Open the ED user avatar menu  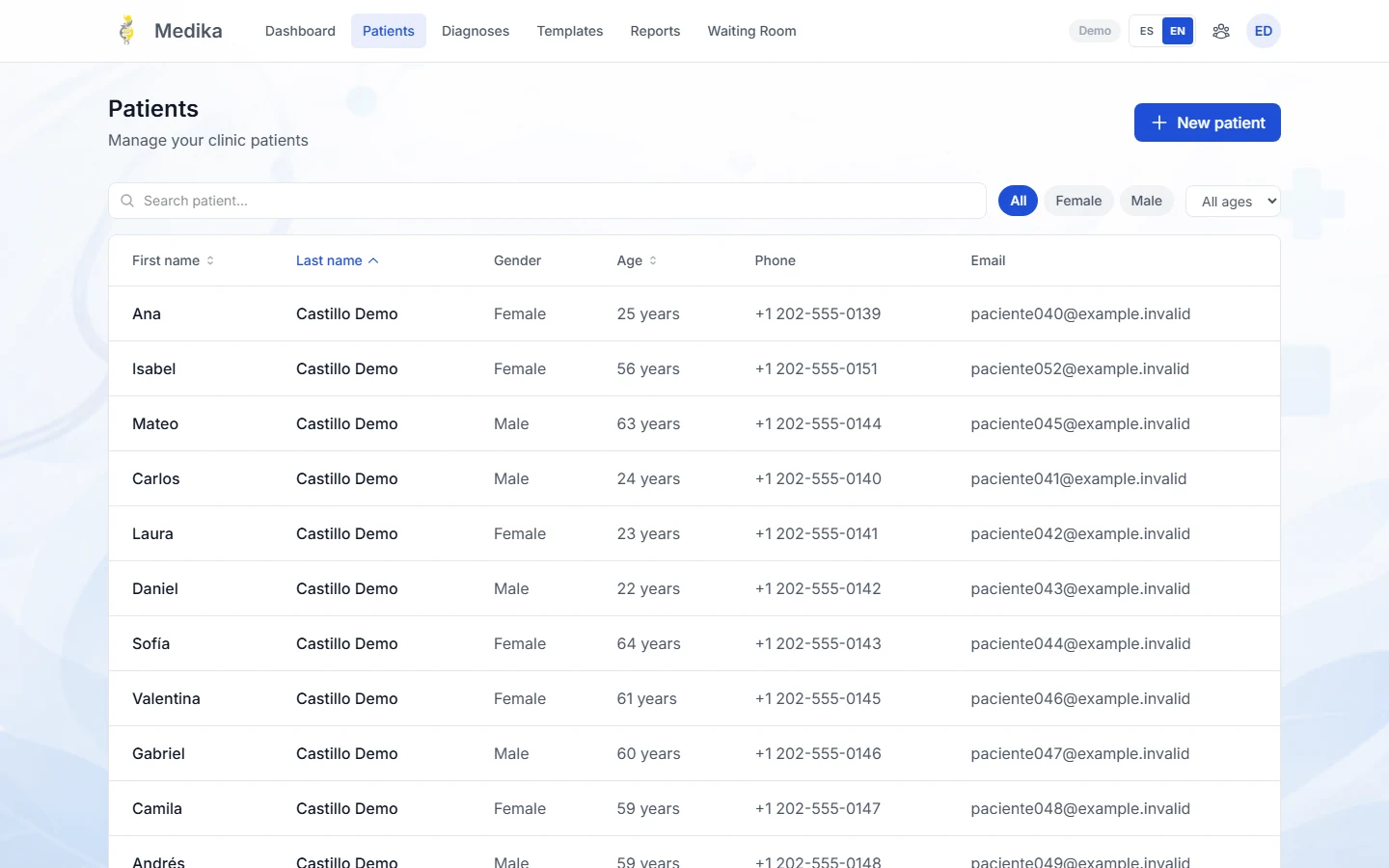(x=1264, y=31)
